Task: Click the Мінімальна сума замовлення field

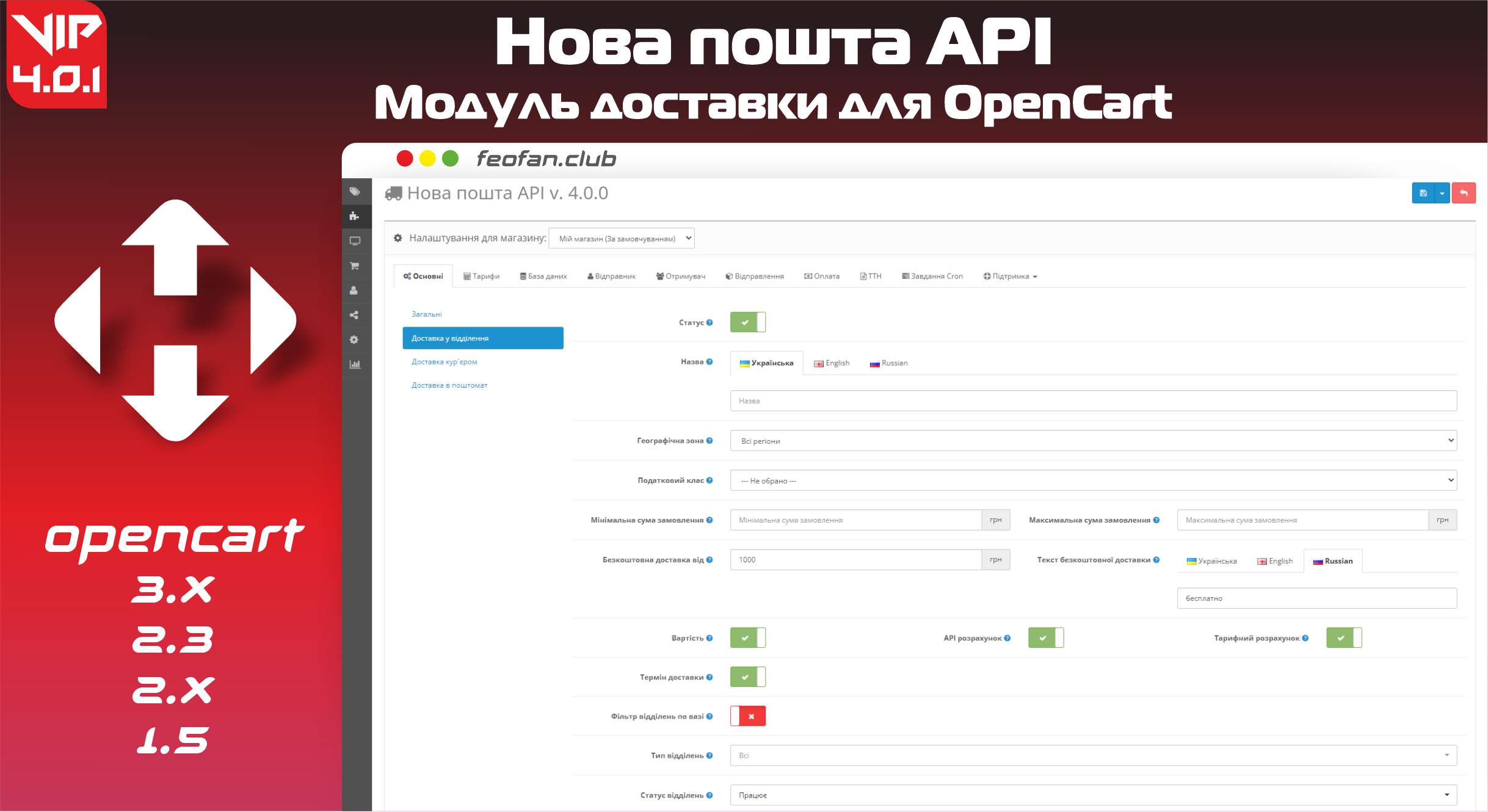Action: (856, 520)
